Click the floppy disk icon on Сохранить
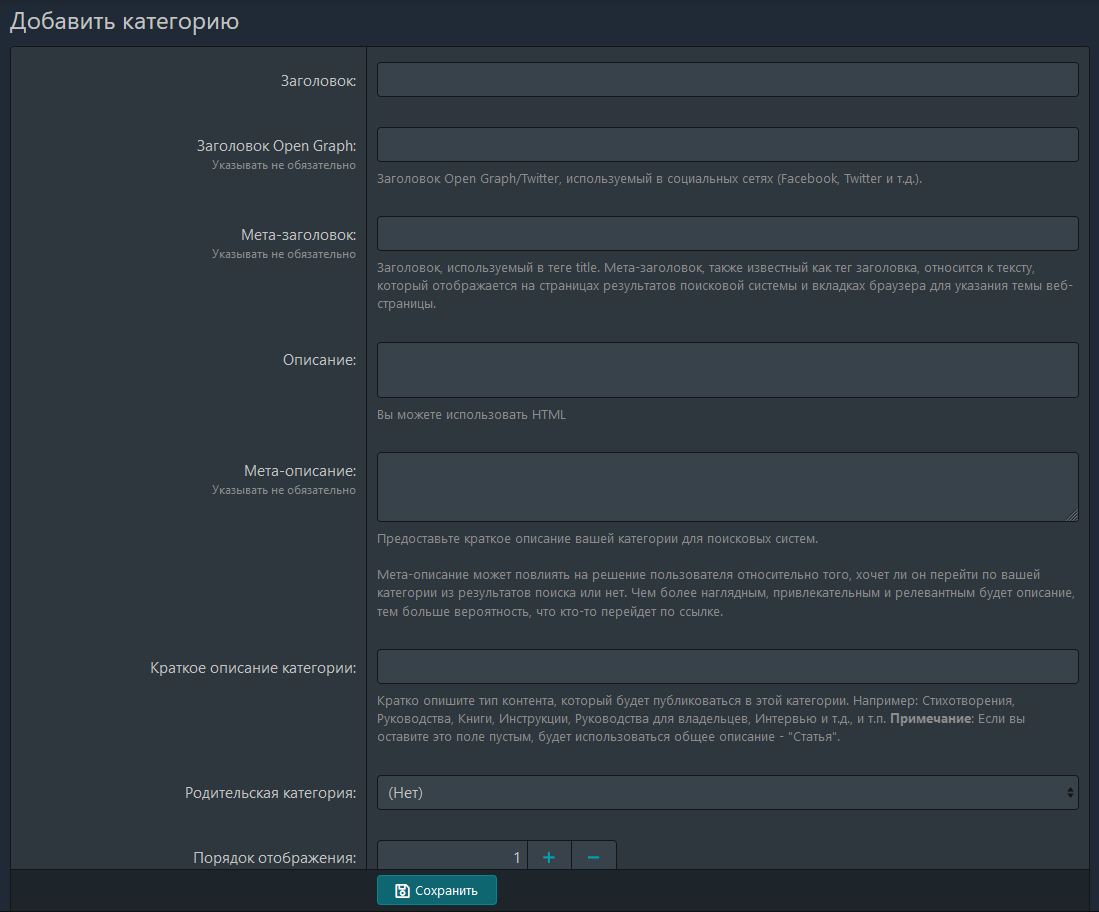Screen dimensions: 1099x912 point(402,890)
